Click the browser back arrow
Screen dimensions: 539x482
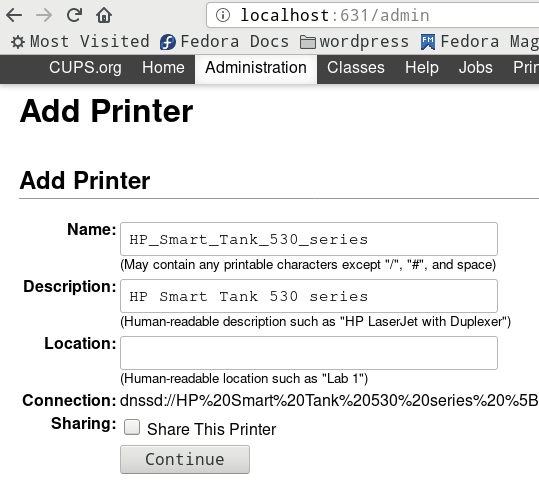point(14,15)
